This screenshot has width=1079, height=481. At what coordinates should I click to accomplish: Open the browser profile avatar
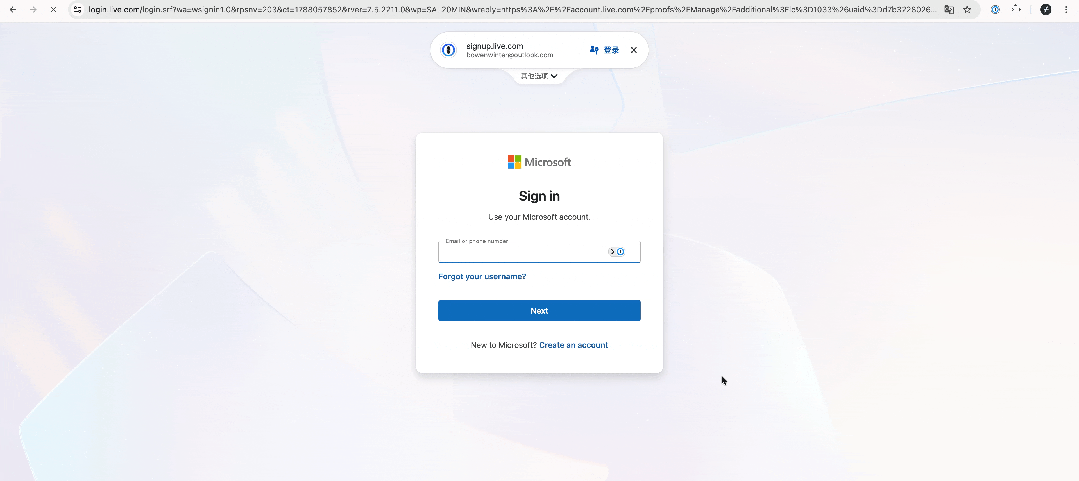point(1045,10)
